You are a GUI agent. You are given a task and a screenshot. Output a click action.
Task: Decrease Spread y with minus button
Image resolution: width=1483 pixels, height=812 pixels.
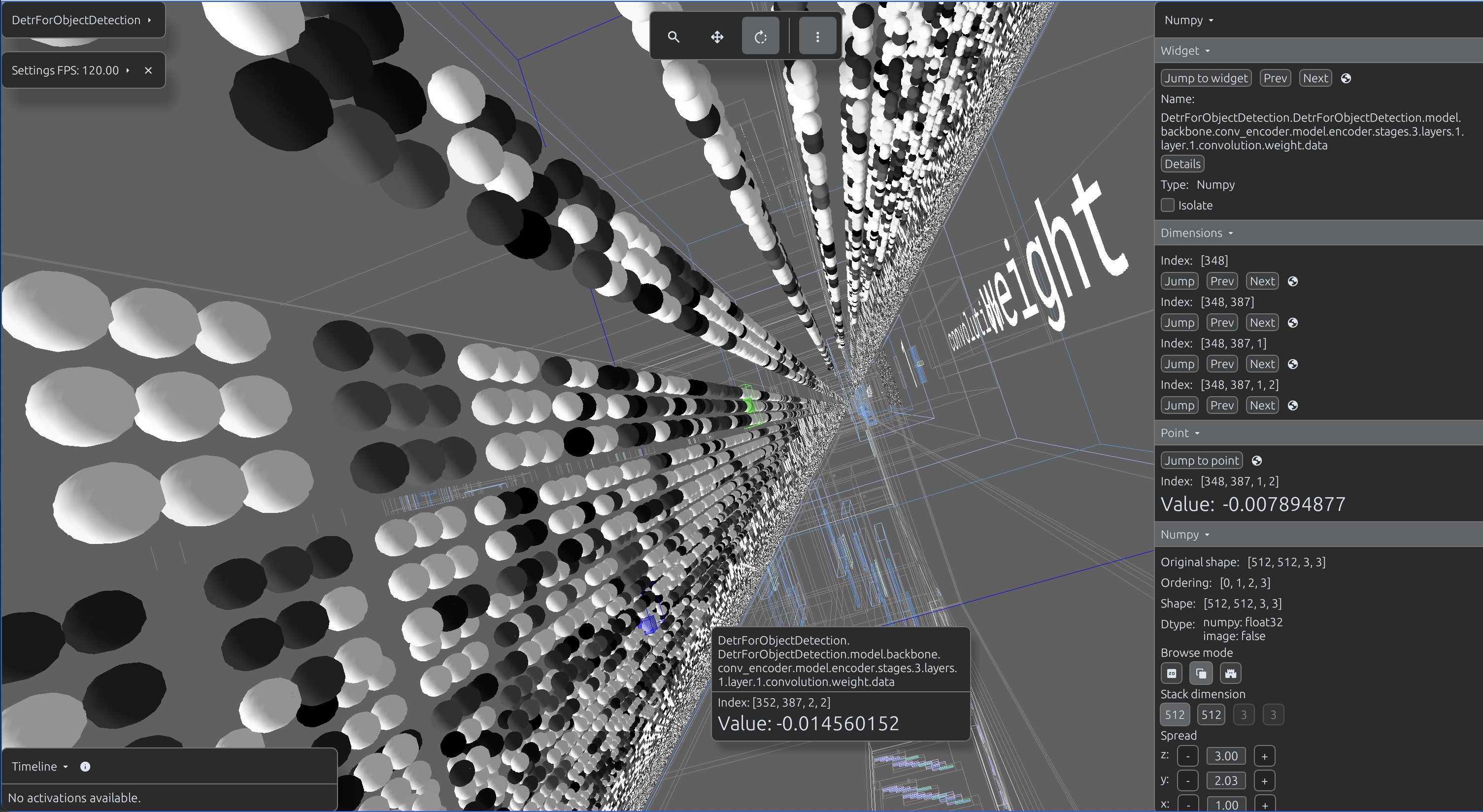1188,781
